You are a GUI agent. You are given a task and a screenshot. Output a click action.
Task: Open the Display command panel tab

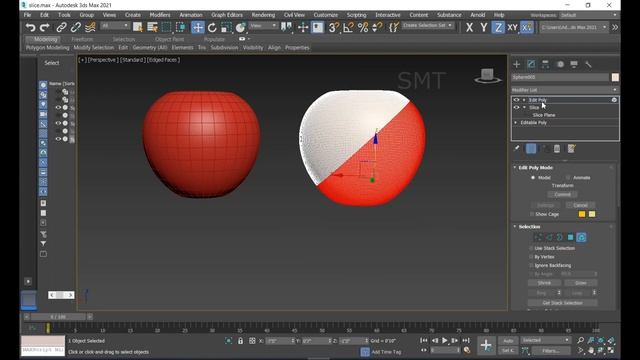click(574, 64)
